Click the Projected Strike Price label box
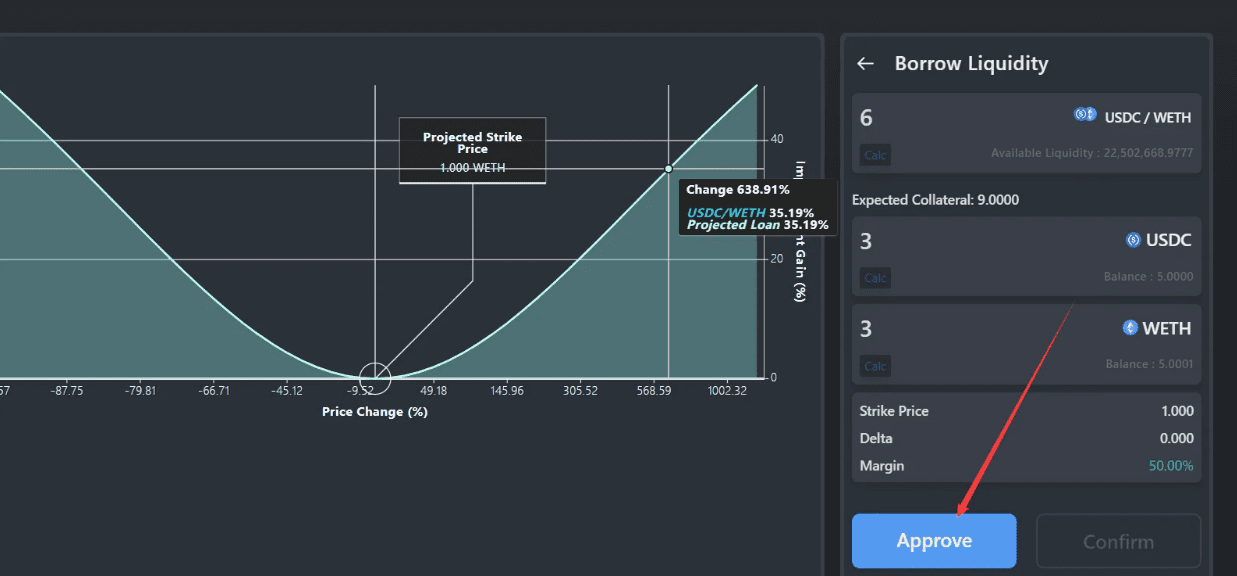1237x576 pixels. point(472,150)
